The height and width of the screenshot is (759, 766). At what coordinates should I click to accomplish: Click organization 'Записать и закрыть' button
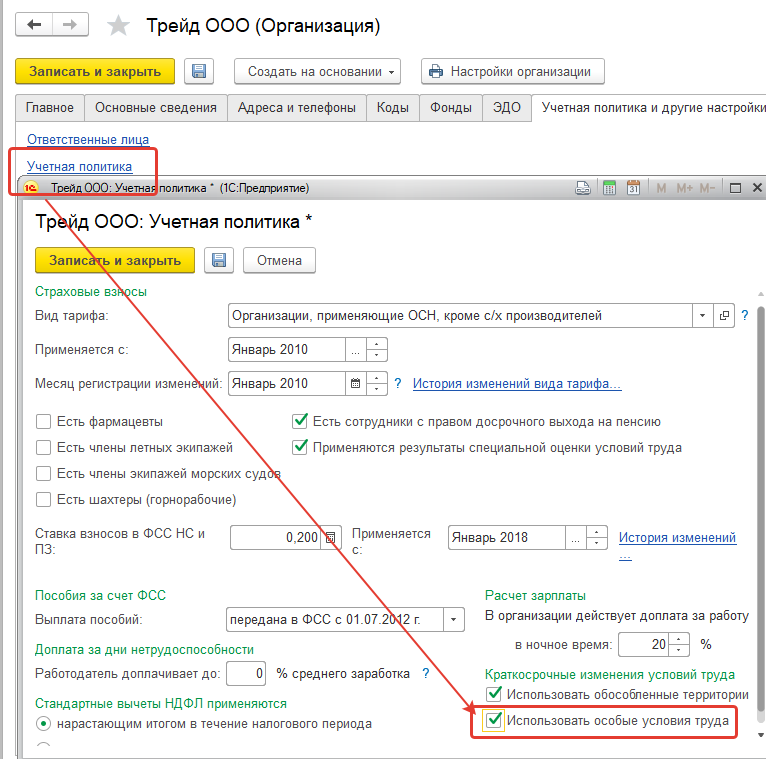tap(95, 71)
